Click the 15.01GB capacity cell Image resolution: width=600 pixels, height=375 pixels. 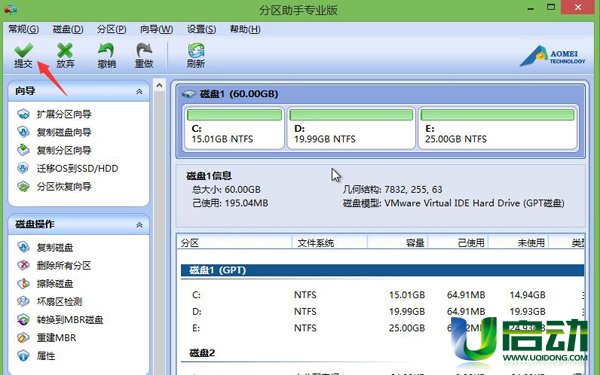coord(407,295)
